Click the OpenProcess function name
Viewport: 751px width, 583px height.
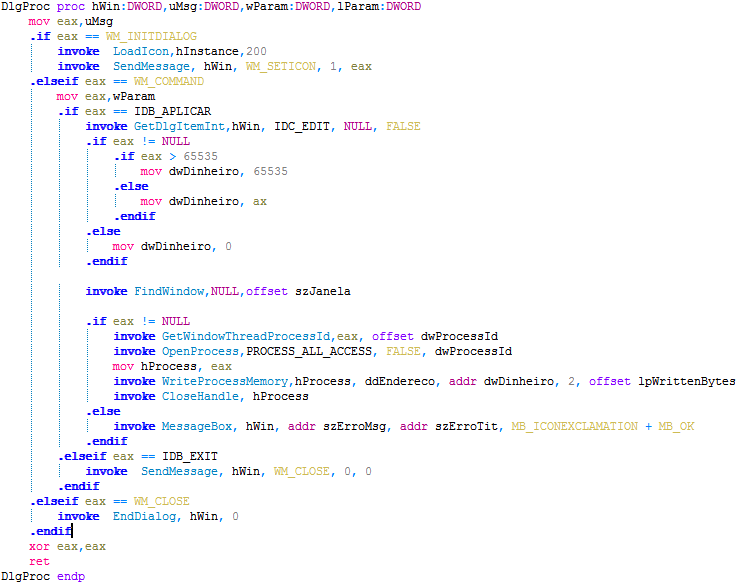[x=200, y=351]
